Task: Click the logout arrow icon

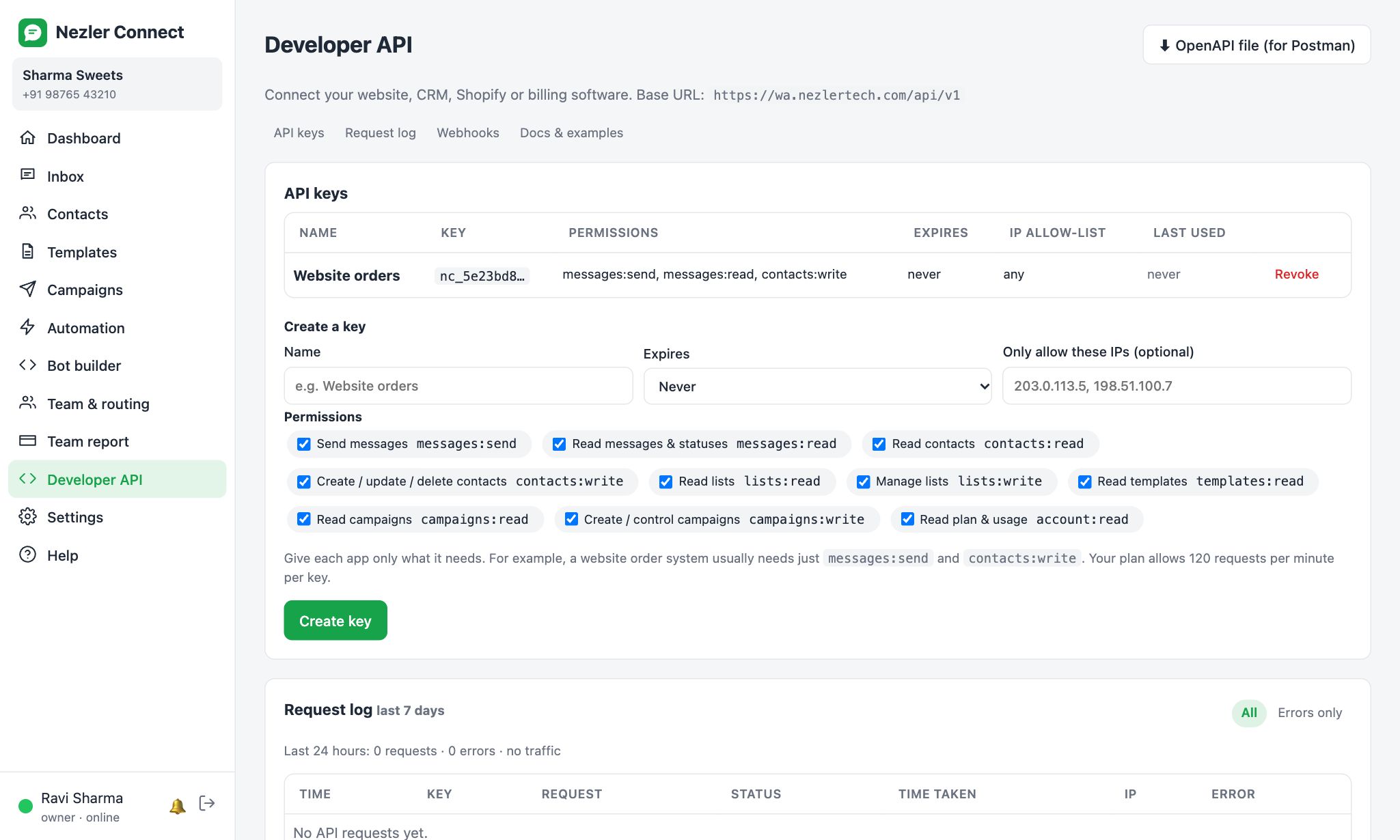Action: 207,803
